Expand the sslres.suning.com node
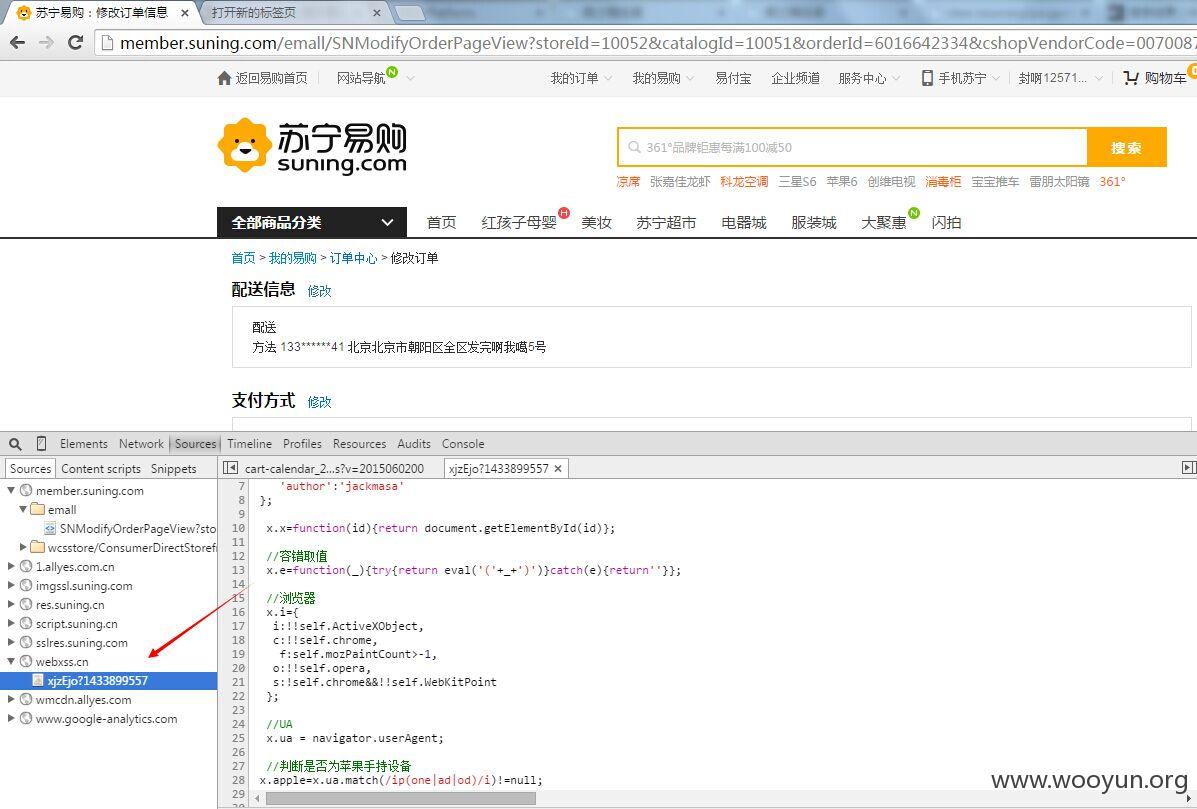Screen dimensions: 1197x809 click(11, 643)
